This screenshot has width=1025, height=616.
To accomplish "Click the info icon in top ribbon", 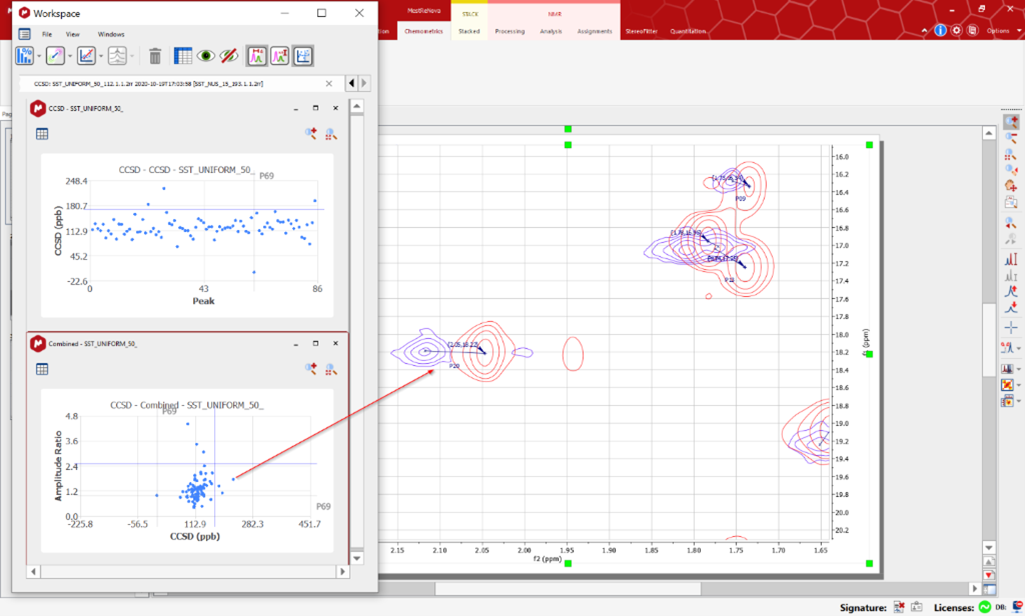I will click(x=940, y=31).
